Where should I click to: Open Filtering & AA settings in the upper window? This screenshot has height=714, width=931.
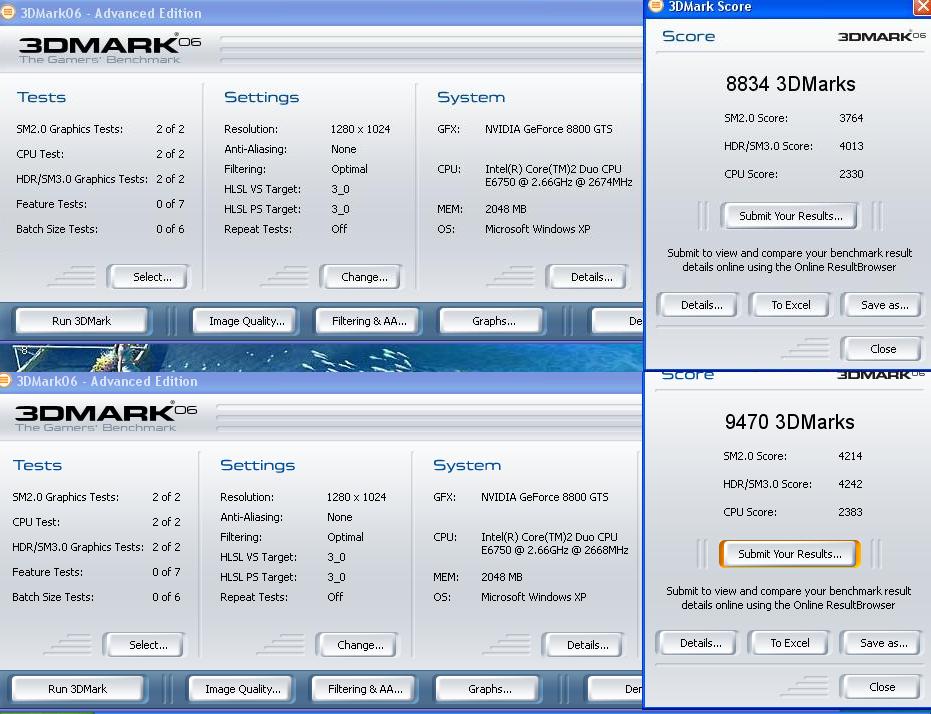369,321
